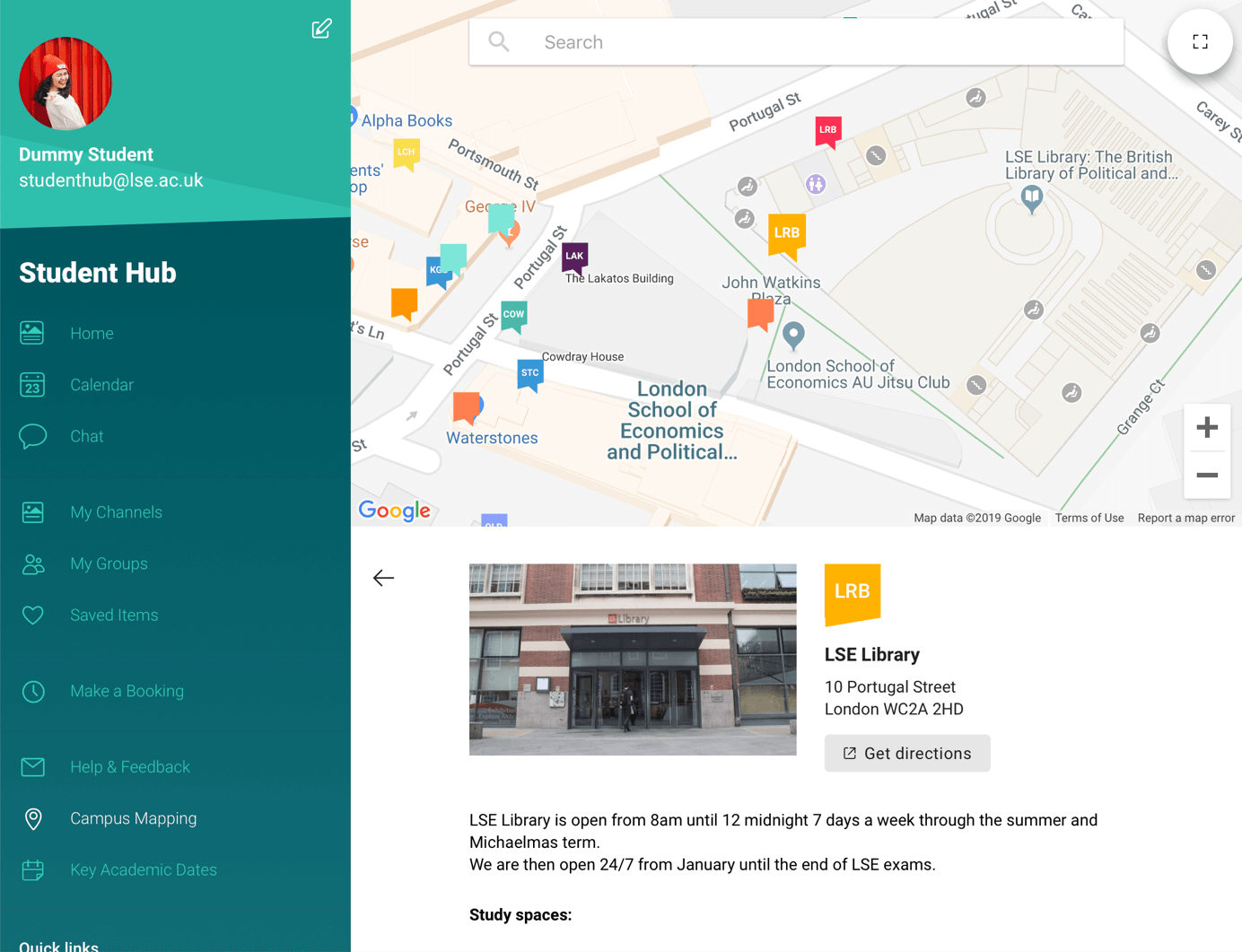
Task: Zoom in the map with plus
Action: [x=1207, y=427]
